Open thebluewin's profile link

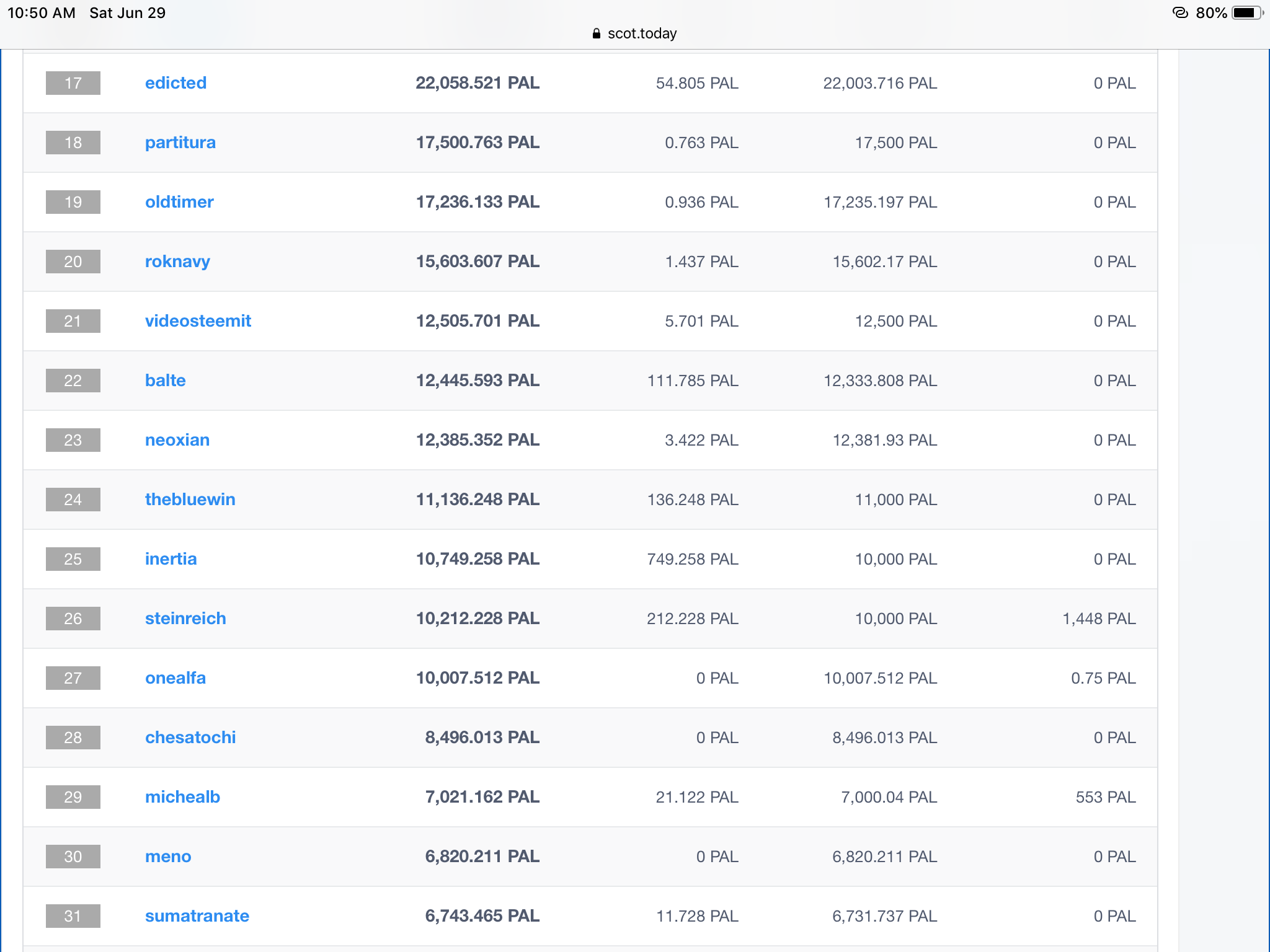point(190,500)
